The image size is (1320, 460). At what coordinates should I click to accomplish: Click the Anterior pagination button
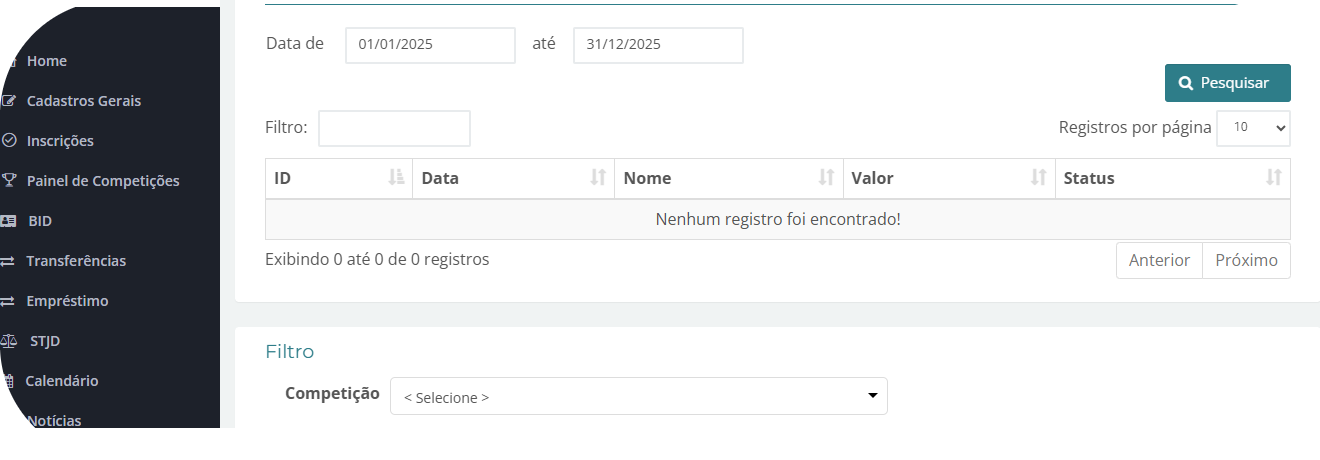[x=1159, y=260]
